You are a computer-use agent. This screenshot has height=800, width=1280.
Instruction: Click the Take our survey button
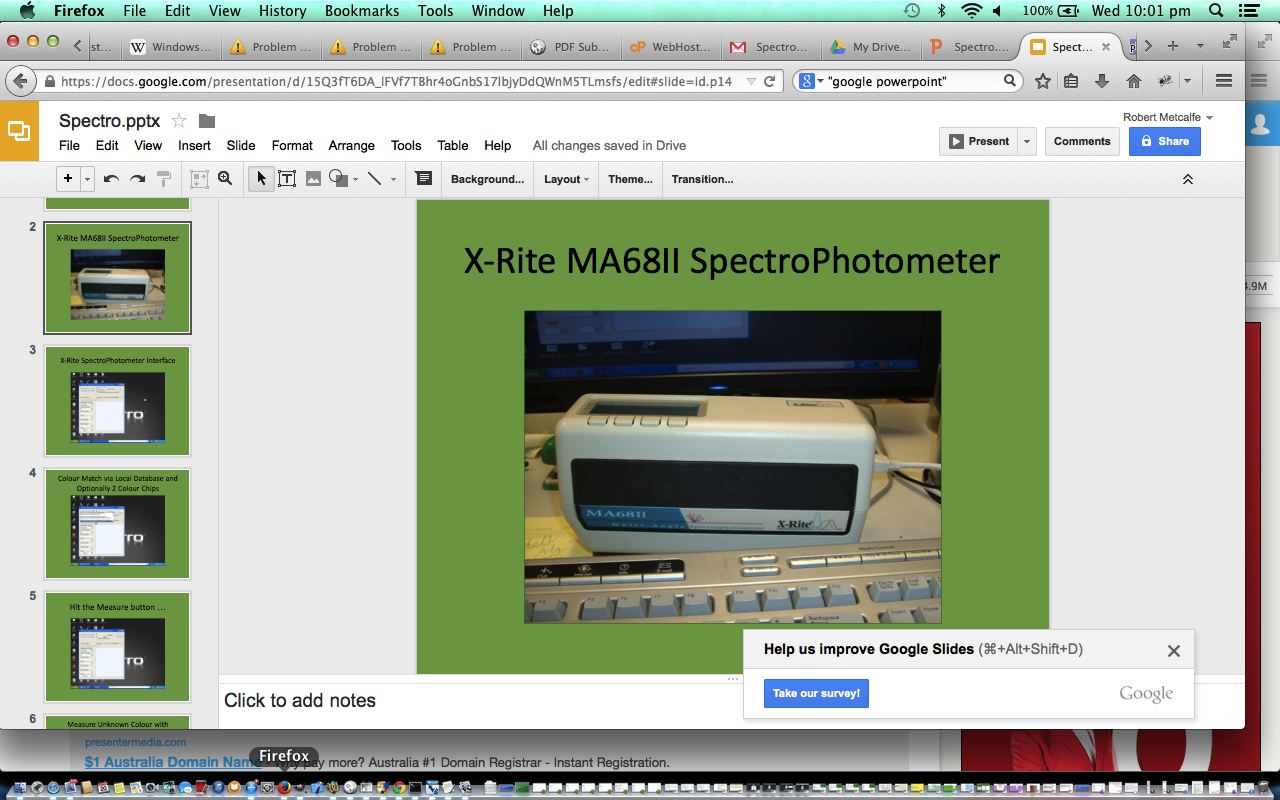816,693
